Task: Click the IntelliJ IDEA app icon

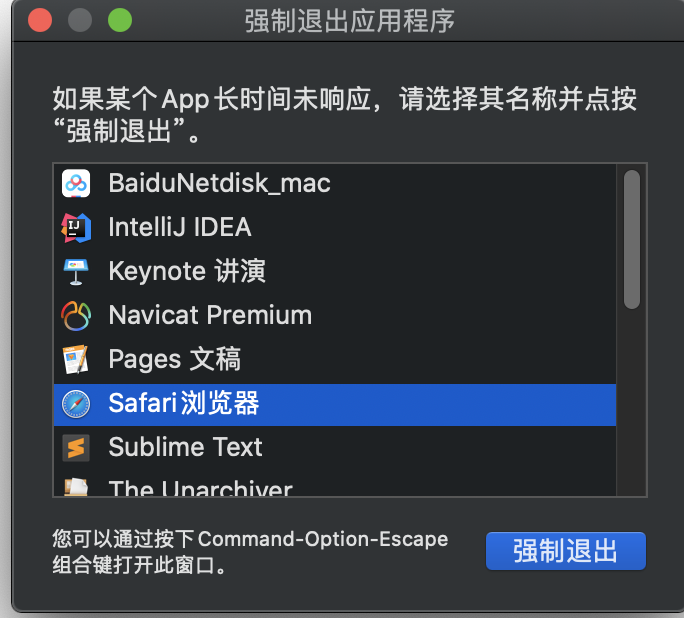Action: click(76, 227)
